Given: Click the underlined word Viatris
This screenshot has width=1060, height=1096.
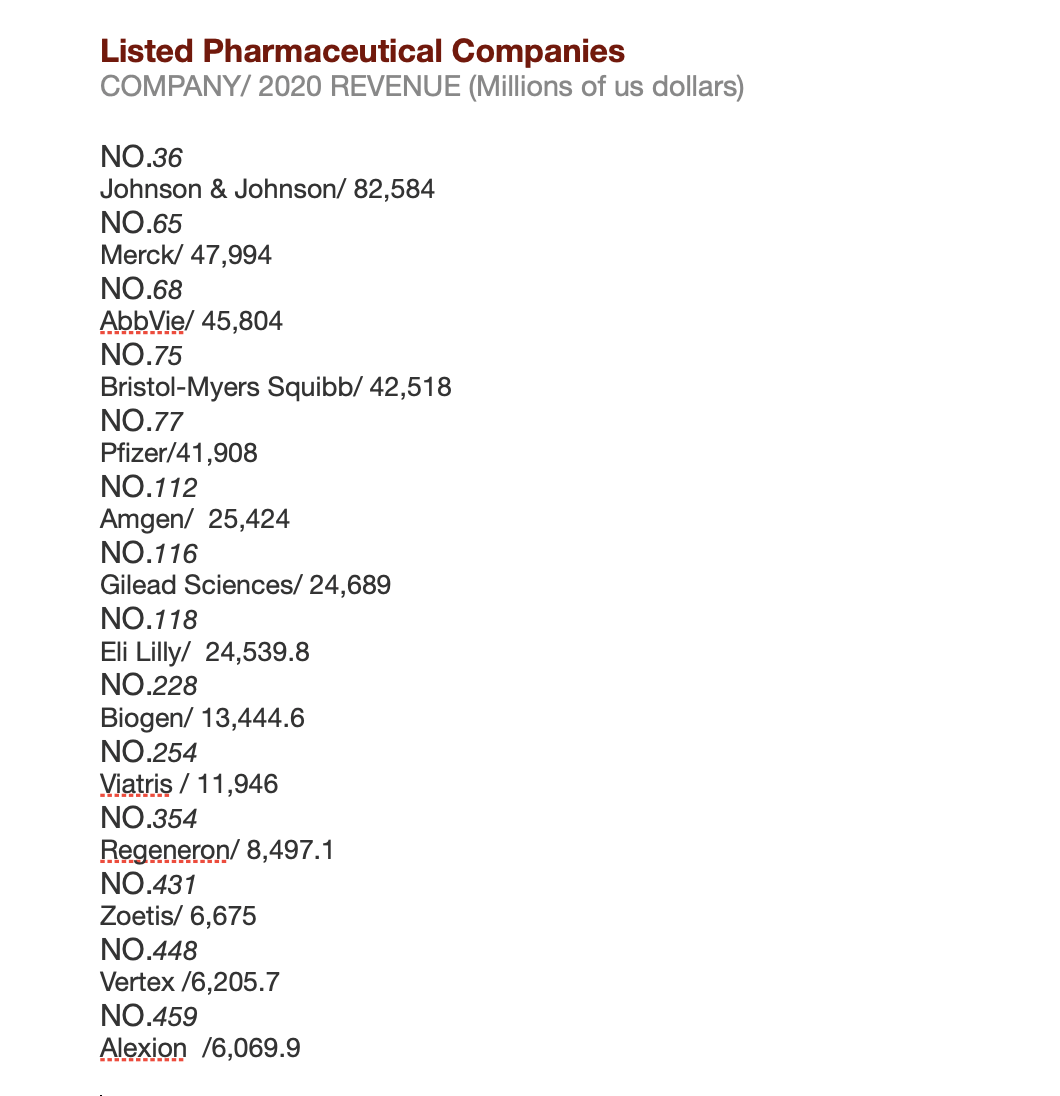Looking at the screenshot, I should tap(136, 784).
